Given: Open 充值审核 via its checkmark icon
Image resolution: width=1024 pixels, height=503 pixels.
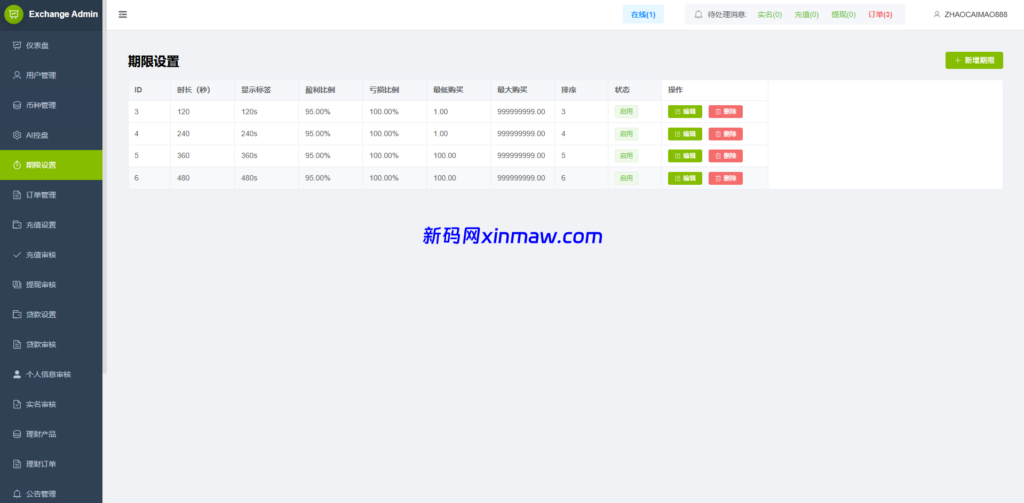Looking at the screenshot, I should tap(17, 255).
